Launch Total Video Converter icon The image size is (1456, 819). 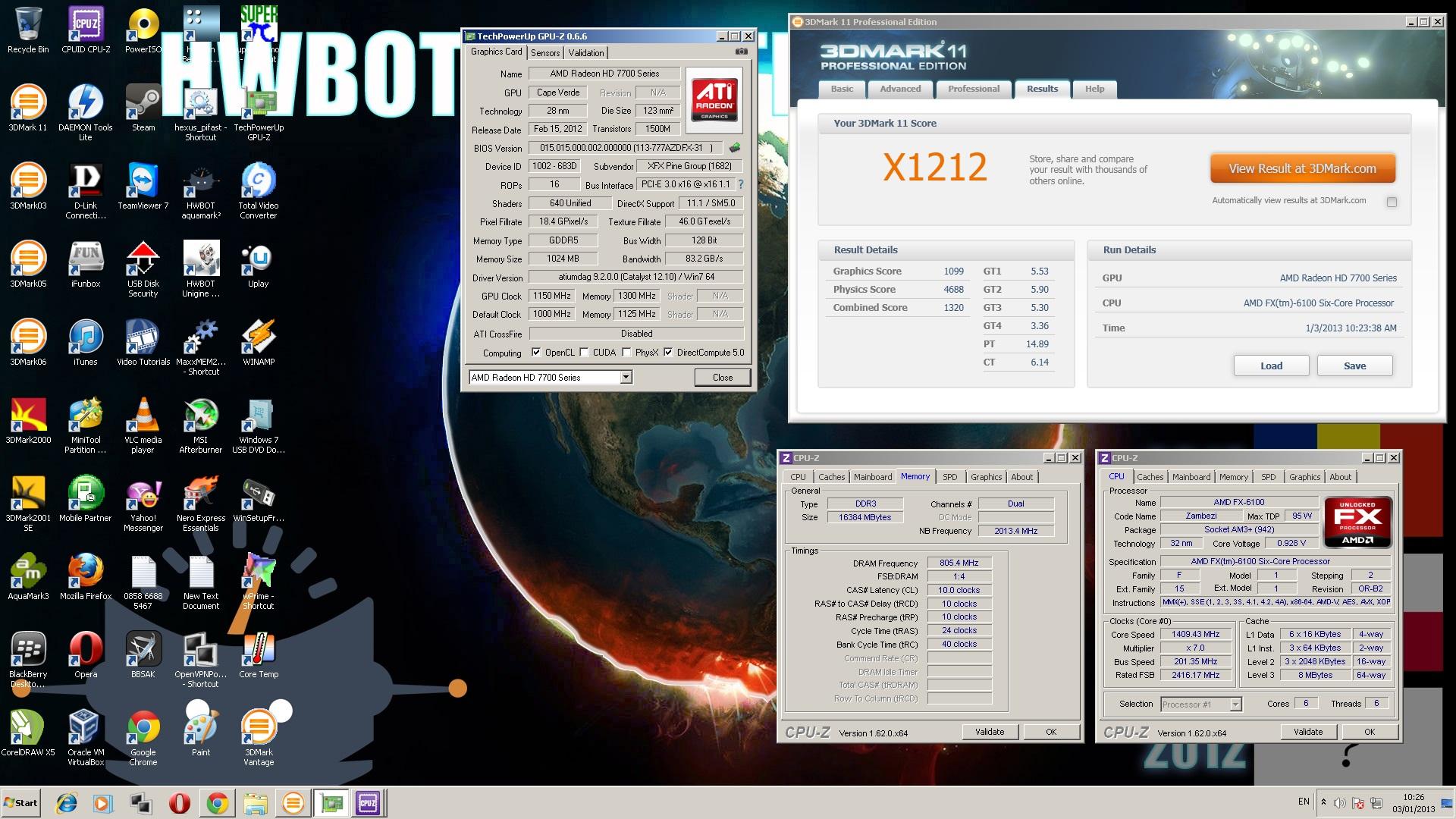point(259,191)
